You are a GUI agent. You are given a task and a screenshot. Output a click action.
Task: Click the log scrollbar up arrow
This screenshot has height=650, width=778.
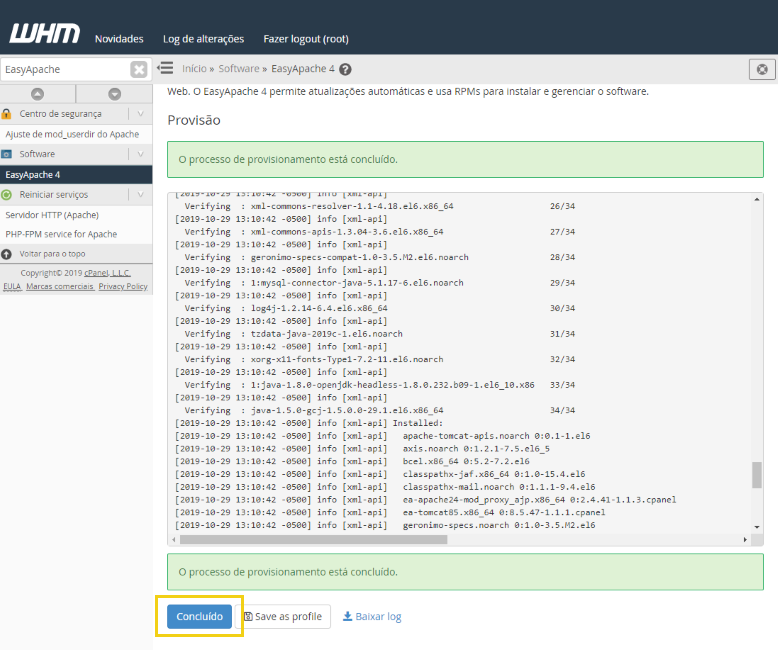point(757,199)
